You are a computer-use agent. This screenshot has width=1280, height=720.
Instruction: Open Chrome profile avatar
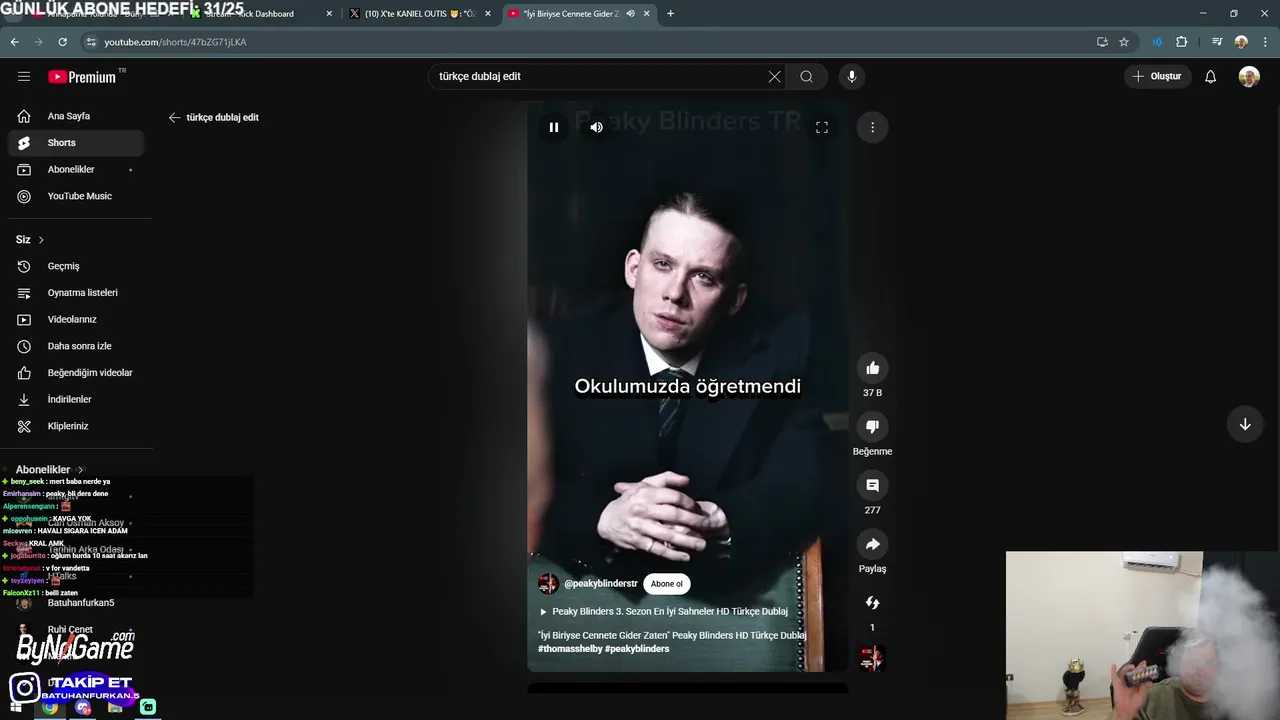[x=1241, y=42]
